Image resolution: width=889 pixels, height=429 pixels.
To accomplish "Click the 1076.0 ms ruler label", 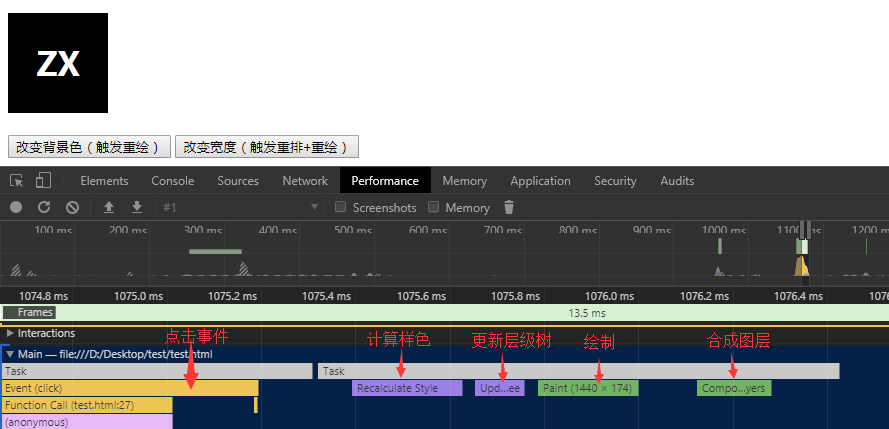I will [x=609, y=296].
